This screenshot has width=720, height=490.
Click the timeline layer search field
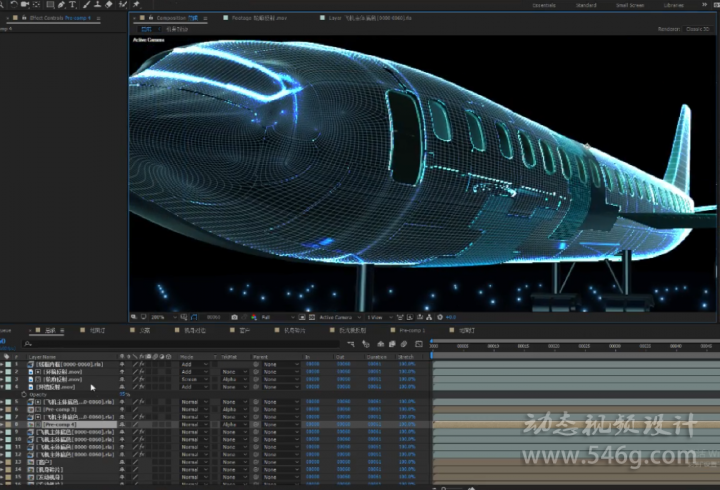(181, 344)
